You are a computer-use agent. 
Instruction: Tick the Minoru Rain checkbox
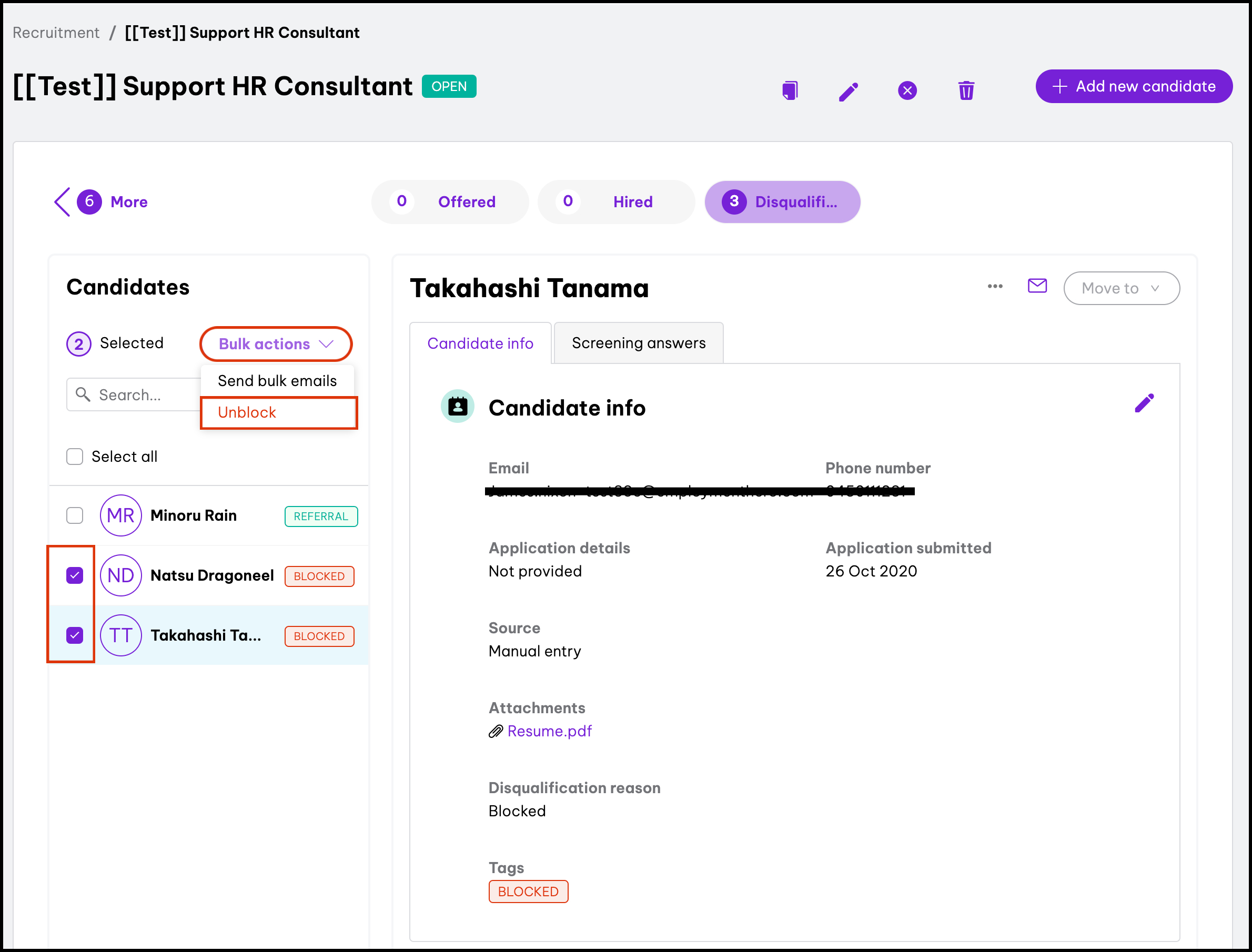pyautogui.click(x=75, y=515)
